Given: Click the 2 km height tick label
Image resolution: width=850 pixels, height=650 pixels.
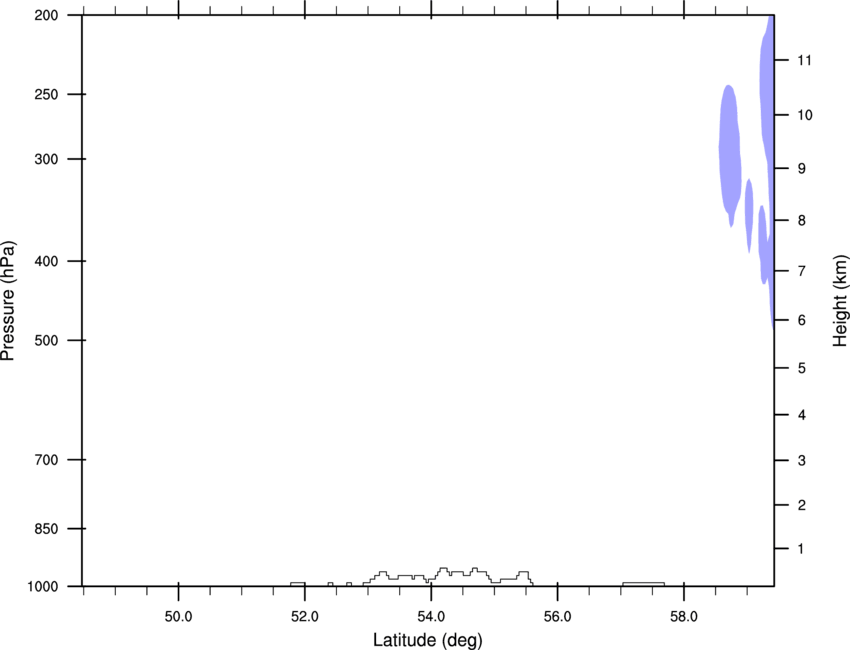Looking at the screenshot, I should tap(802, 505).
